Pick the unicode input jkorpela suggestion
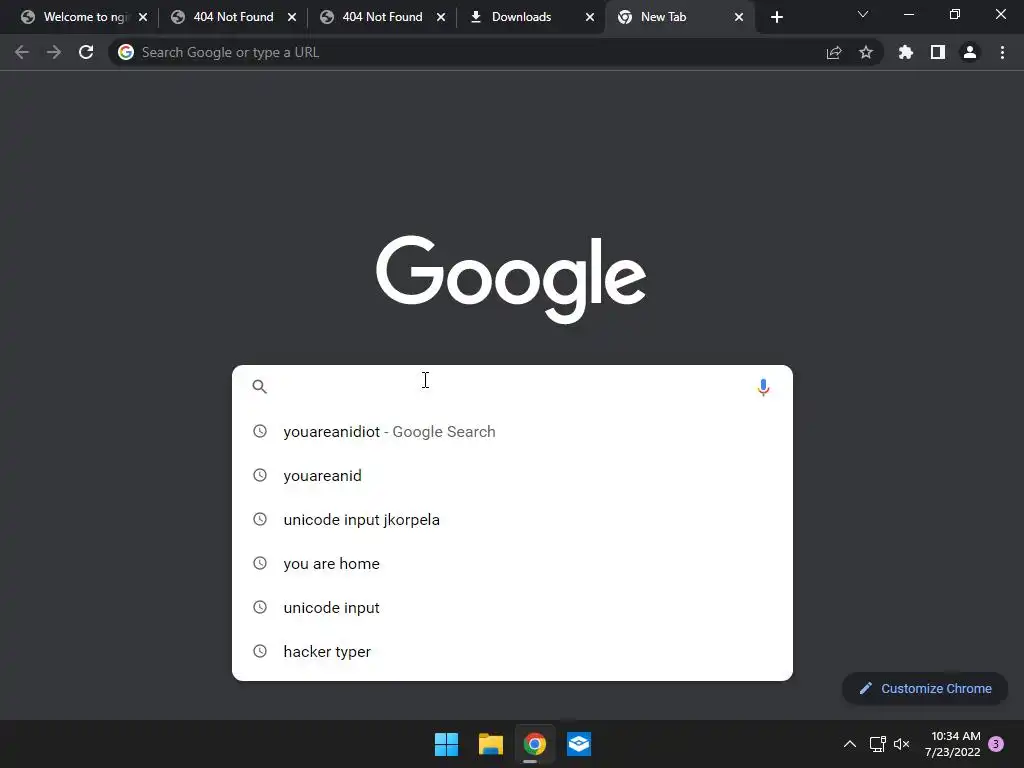 [512, 519]
